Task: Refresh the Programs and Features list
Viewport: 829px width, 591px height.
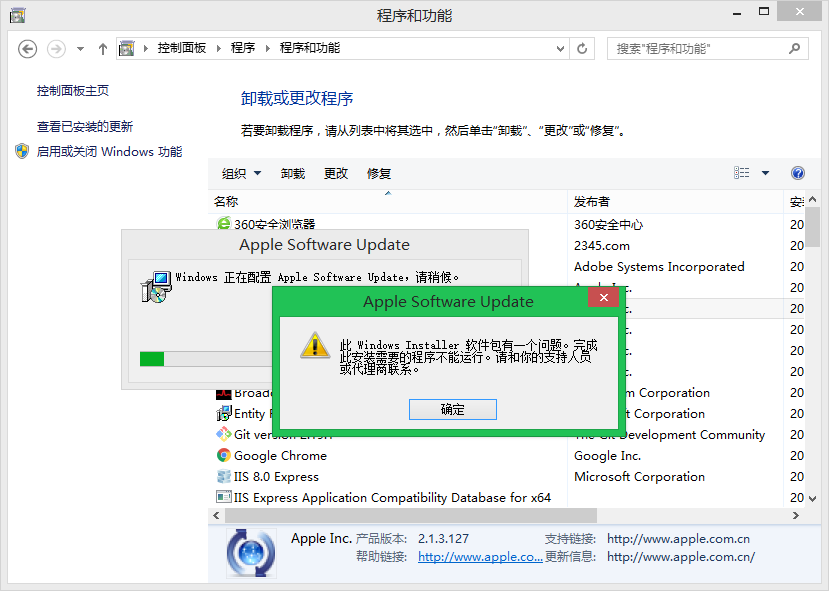Action: coord(582,49)
